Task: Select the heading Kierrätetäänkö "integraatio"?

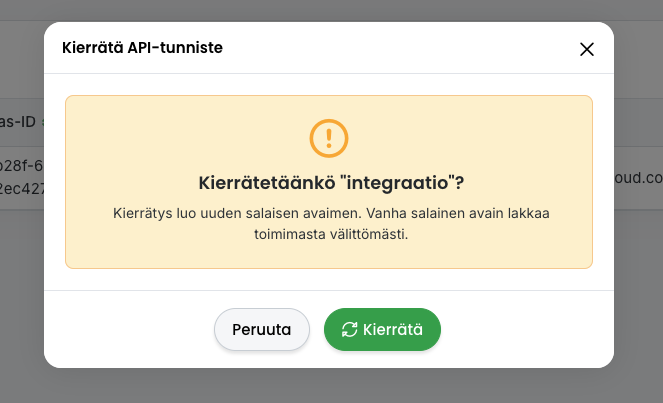Action: pyautogui.click(x=331, y=183)
